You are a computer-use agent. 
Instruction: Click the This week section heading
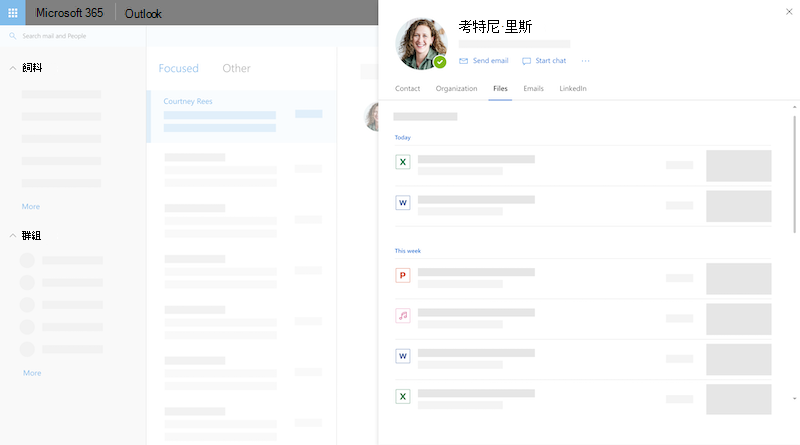(x=408, y=251)
